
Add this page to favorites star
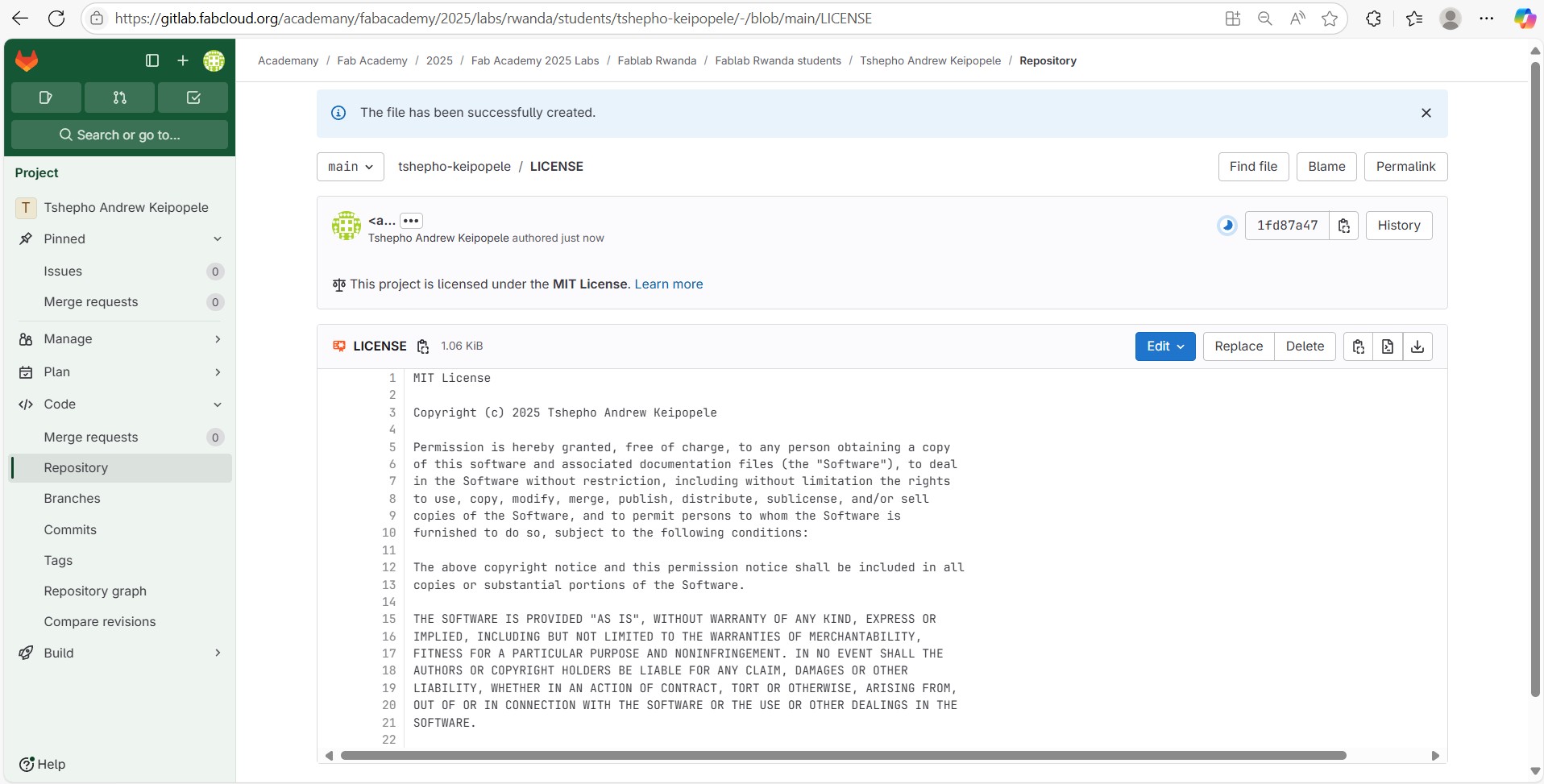pyautogui.click(x=1330, y=19)
